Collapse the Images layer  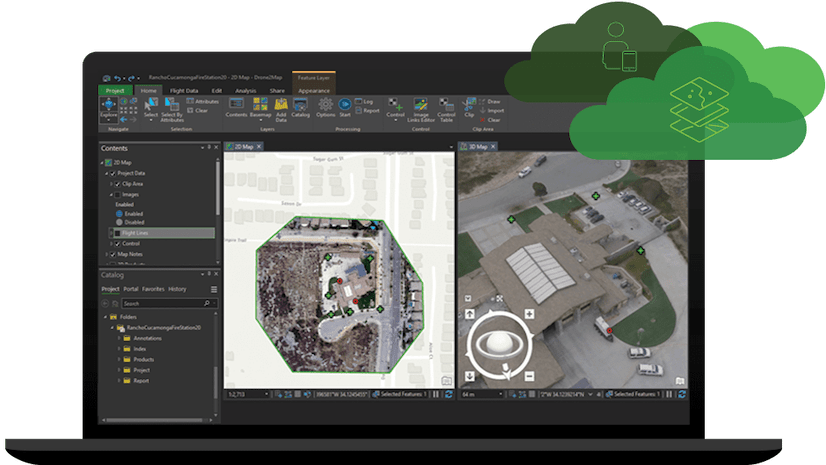tap(111, 194)
